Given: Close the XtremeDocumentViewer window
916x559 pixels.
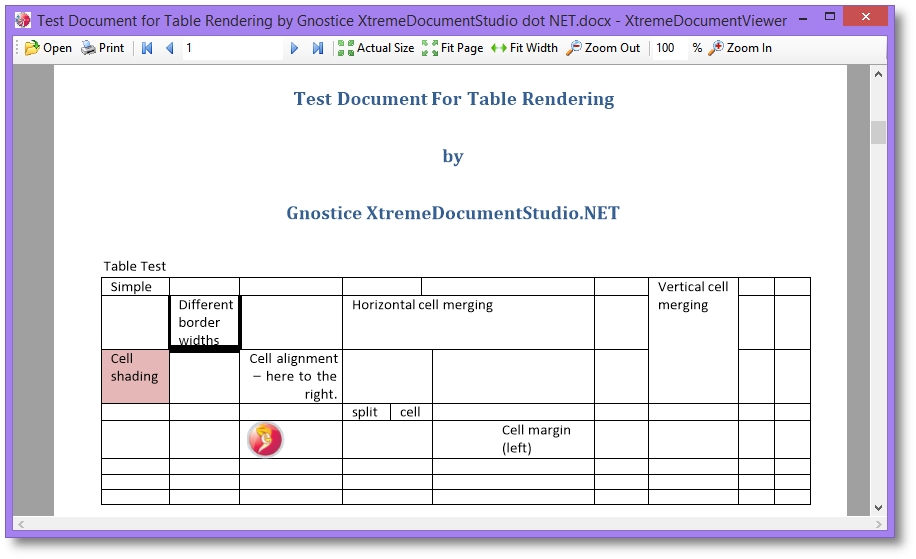Looking at the screenshot, I should coord(866,17).
